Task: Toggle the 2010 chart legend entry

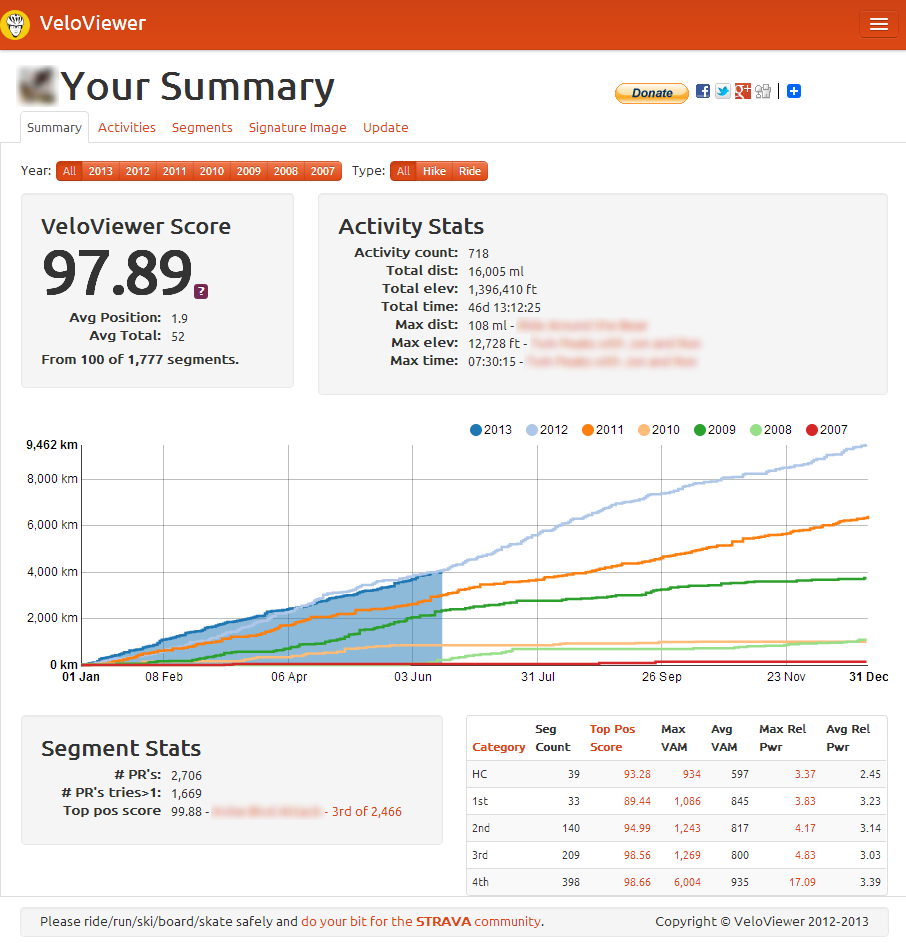Action: pos(659,430)
